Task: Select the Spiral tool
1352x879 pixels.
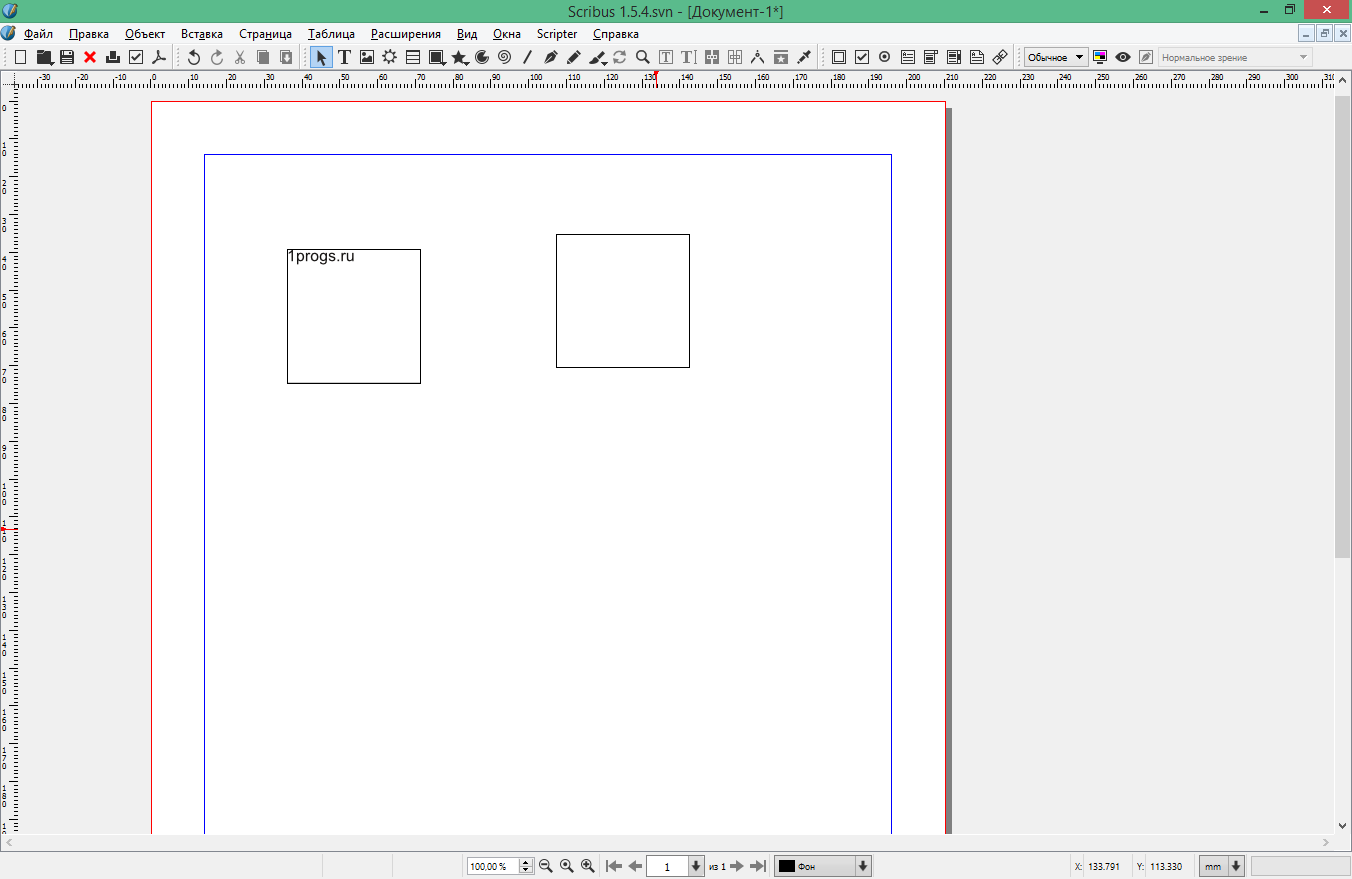Action: (x=504, y=57)
